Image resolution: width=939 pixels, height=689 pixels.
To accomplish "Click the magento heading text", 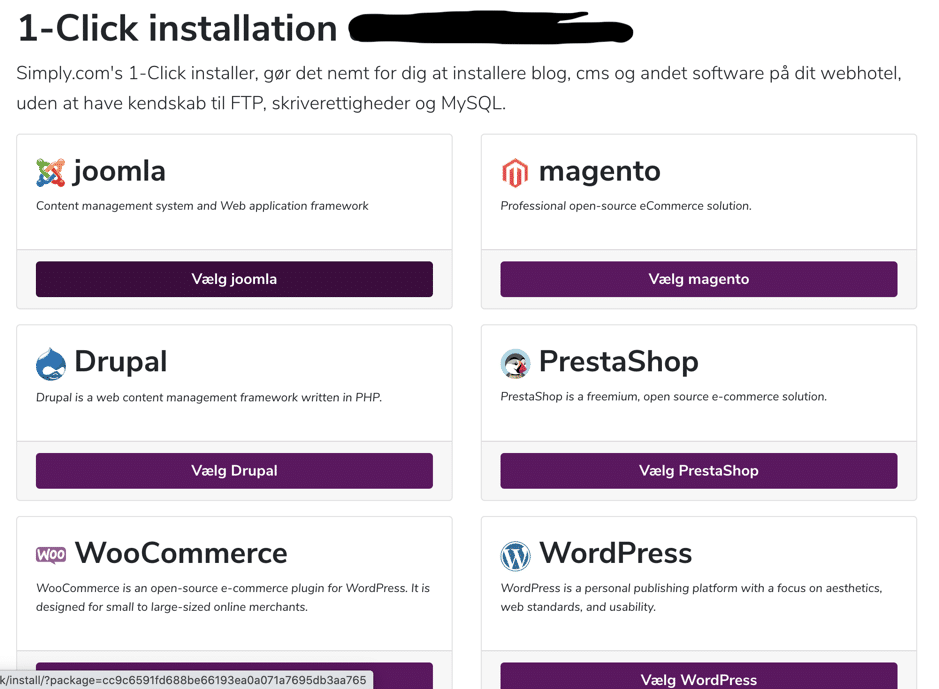I will [x=599, y=172].
